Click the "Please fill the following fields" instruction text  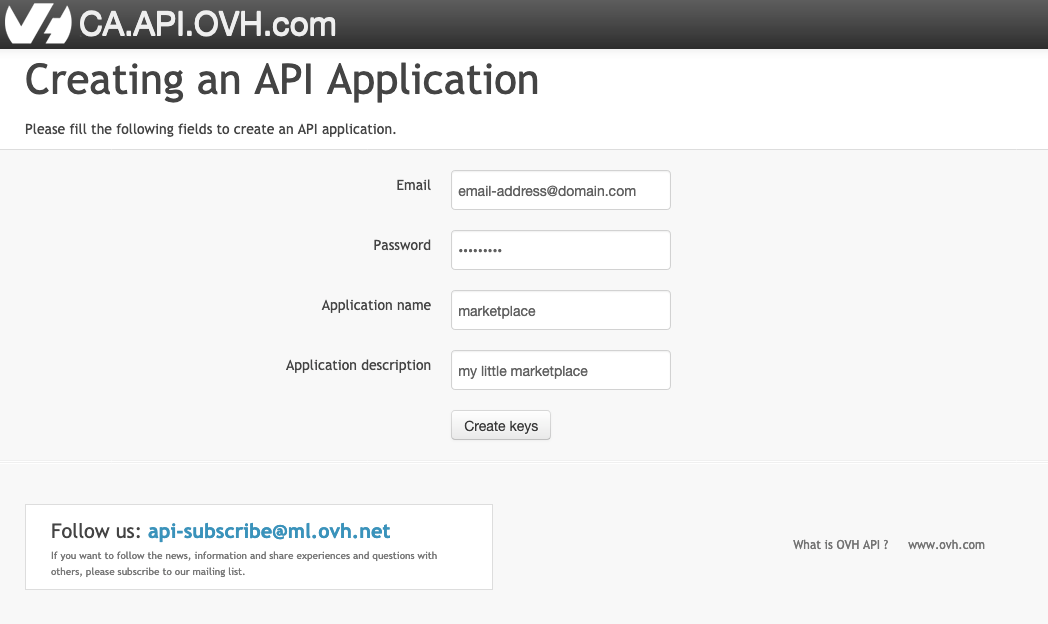click(x=211, y=129)
